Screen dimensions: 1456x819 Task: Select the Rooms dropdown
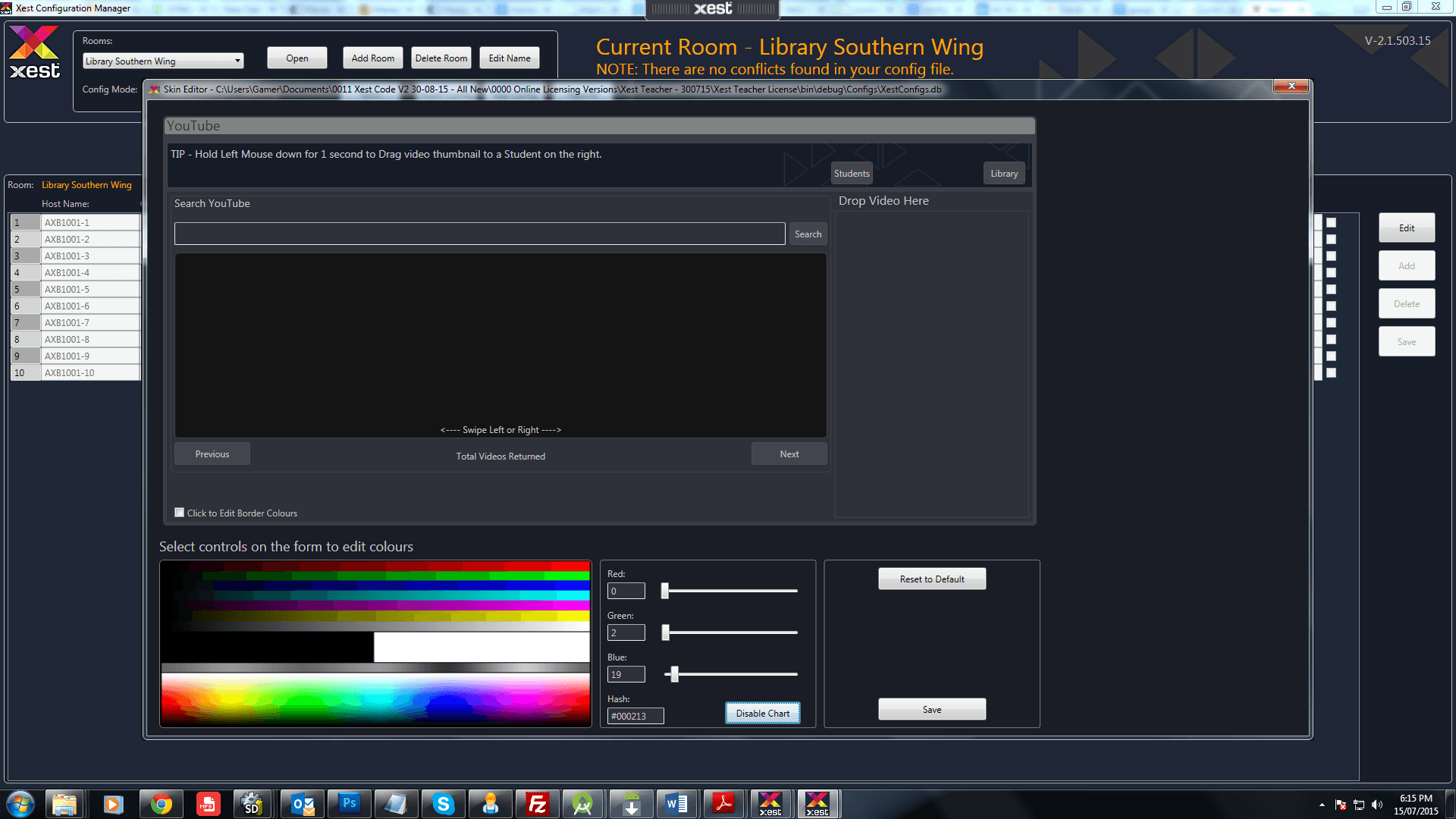coord(162,61)
